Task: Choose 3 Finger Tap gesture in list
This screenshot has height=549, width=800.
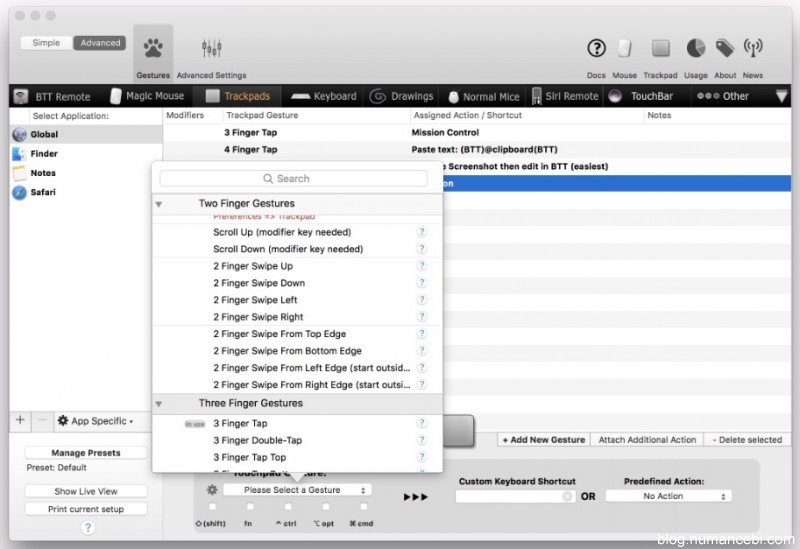Action: tap(297, 423)
